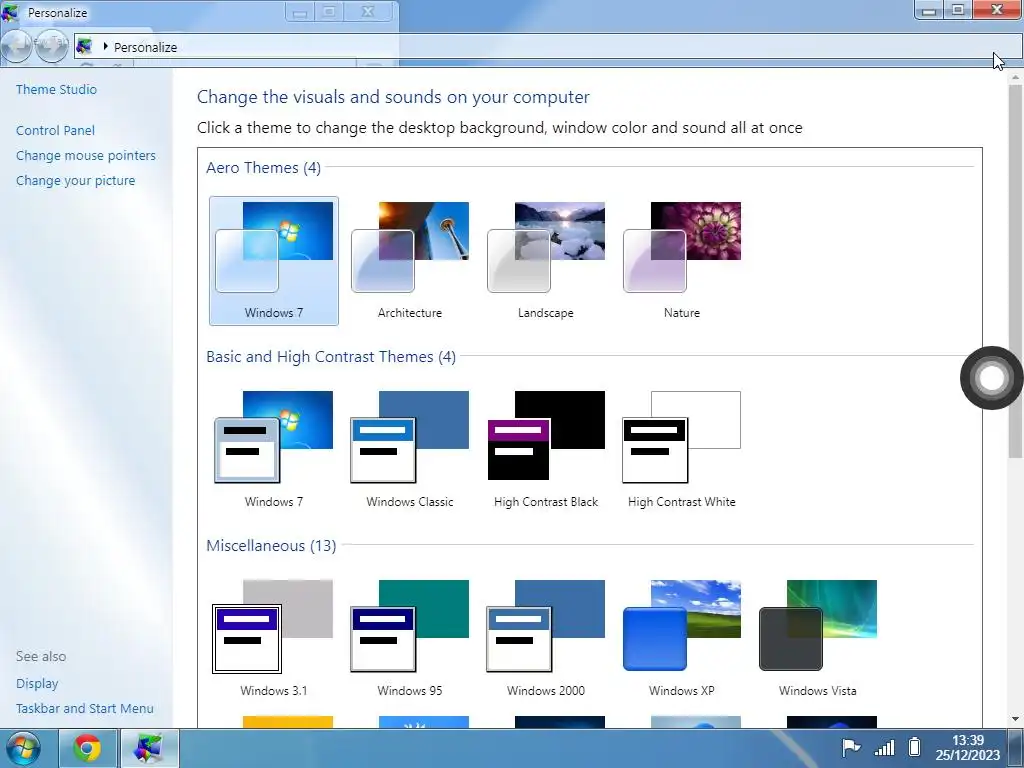Pick the Nature theme
Image resolution: width=1024 pixels, height=768 pixels.
tap(682, 261)
